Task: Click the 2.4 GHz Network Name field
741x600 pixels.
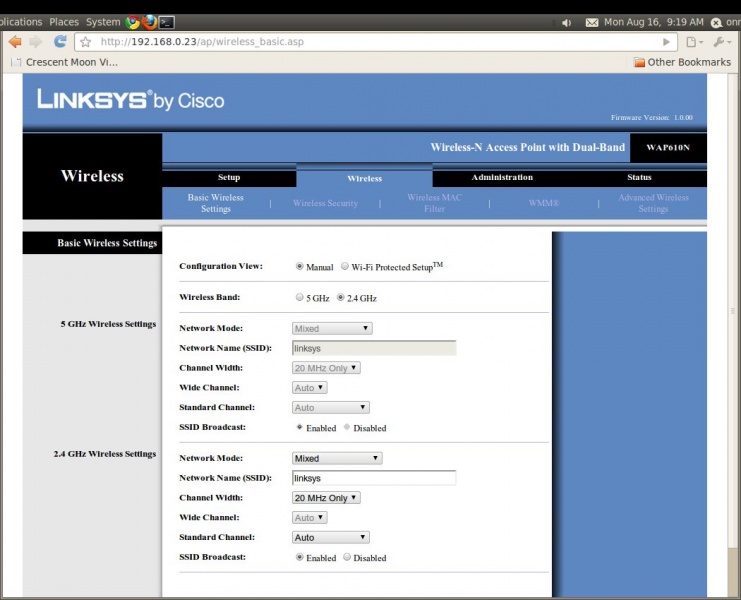Action: coord(373,478)
